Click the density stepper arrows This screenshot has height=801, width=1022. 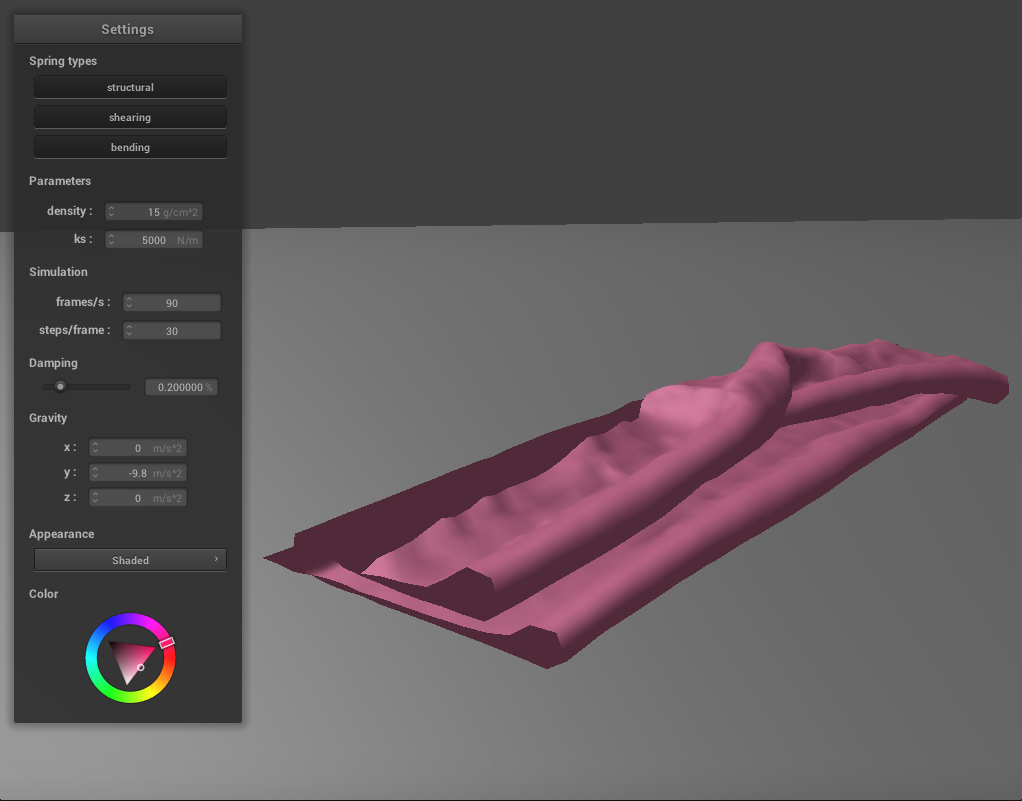[x=112, y=212]
